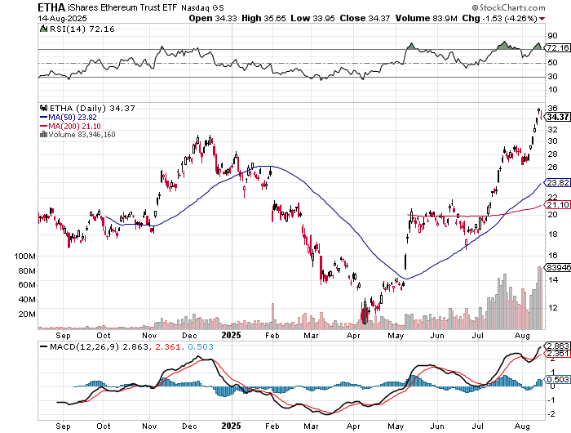571x433 pixels.
Task: Click the 'High' price label
Action: [x=251, y=18]
